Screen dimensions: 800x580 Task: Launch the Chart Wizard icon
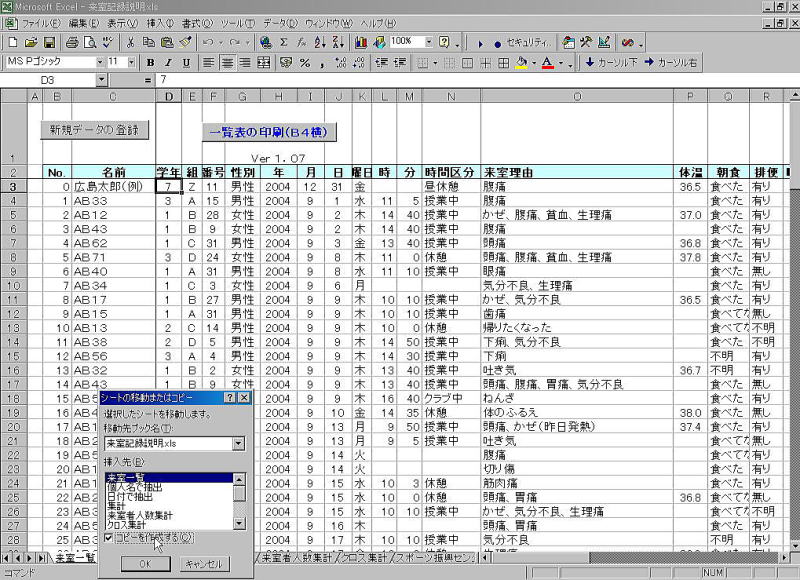361,42
